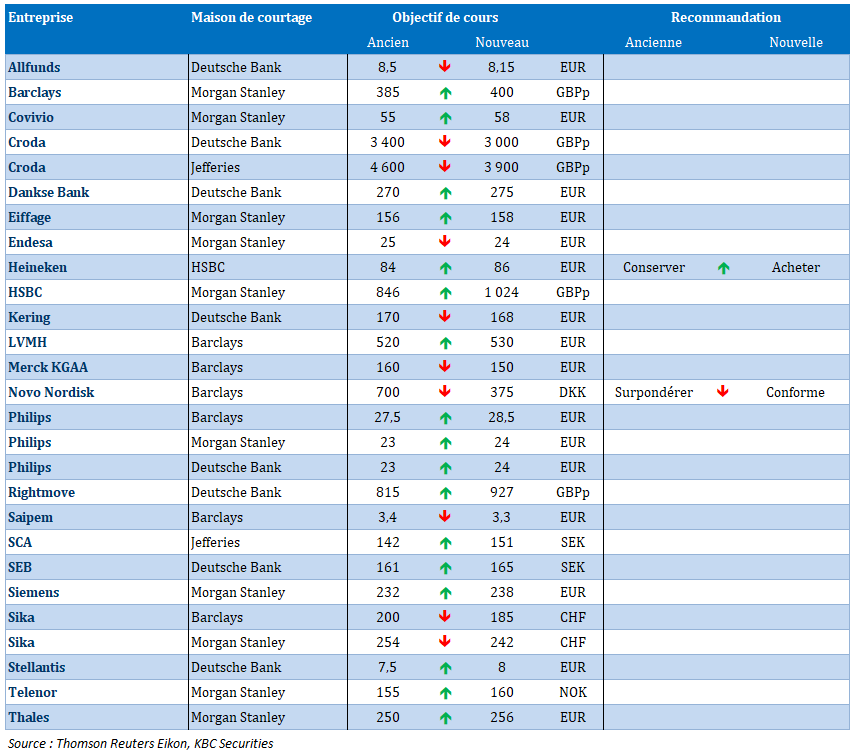Image resolution: width=853 pixels, height=752 pixels.
Task: Click Heineken's green recommendation upgrade arrow
Action: click(723, 268)
